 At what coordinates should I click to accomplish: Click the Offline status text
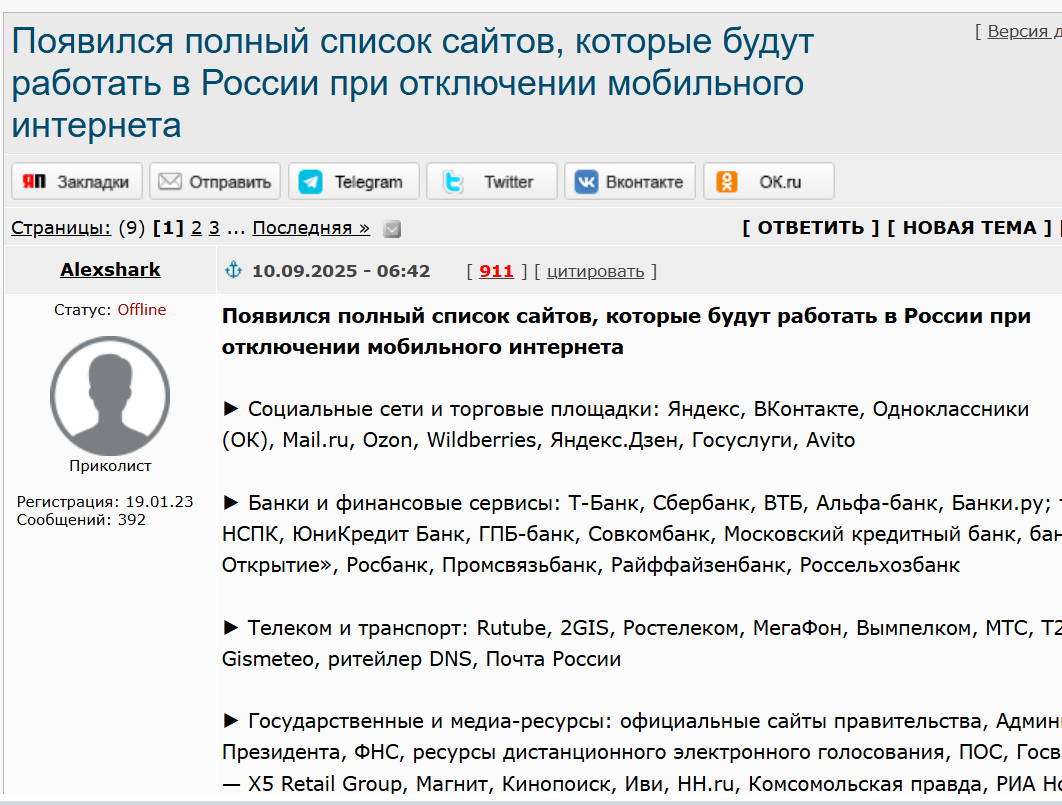tap(142, 309)
